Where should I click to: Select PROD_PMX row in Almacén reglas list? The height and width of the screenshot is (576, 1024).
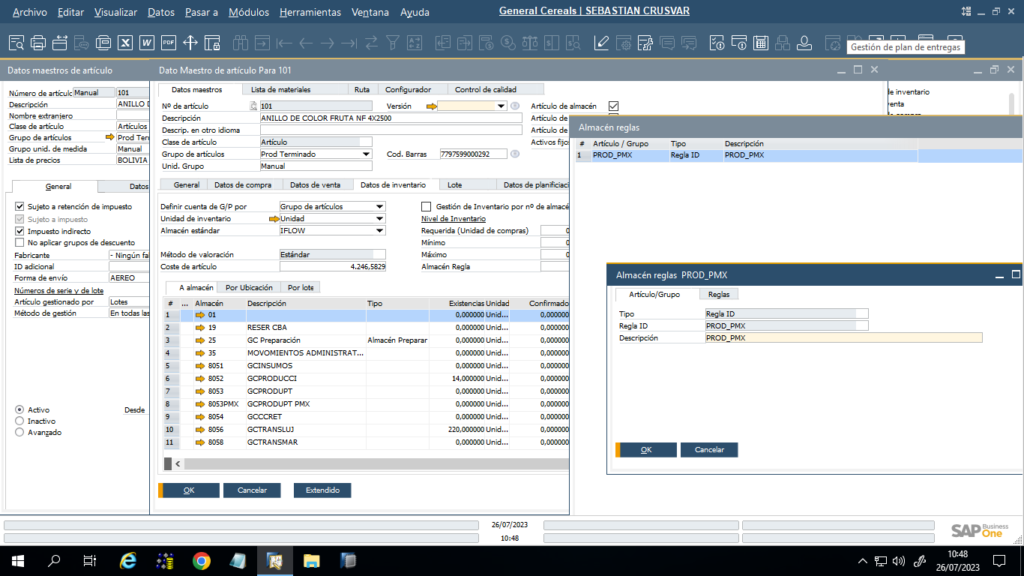798,155
